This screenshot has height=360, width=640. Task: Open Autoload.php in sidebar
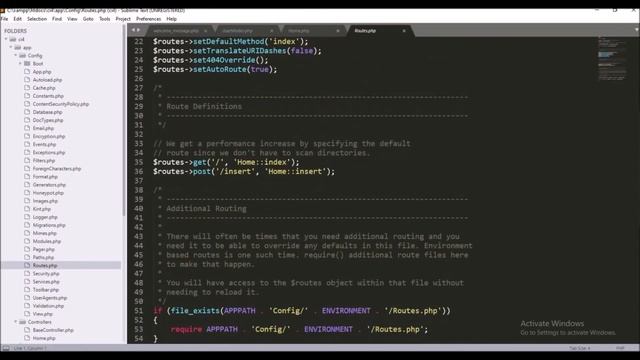(x=47, y=80)
